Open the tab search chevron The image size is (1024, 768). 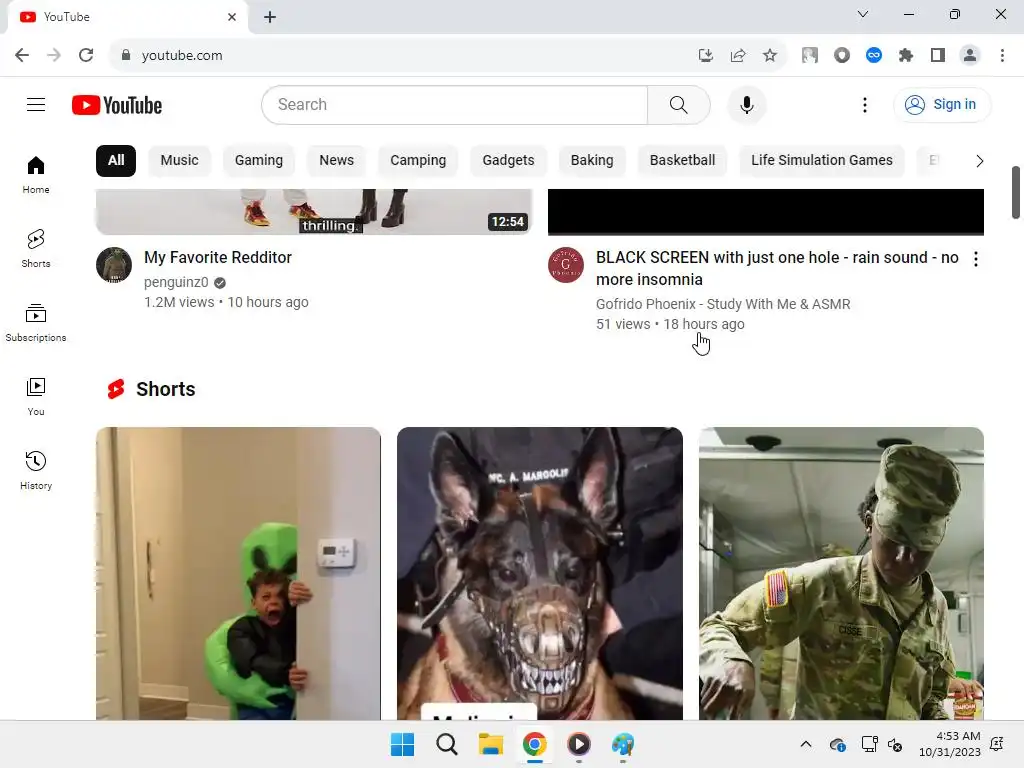click(x=863, y=14)
